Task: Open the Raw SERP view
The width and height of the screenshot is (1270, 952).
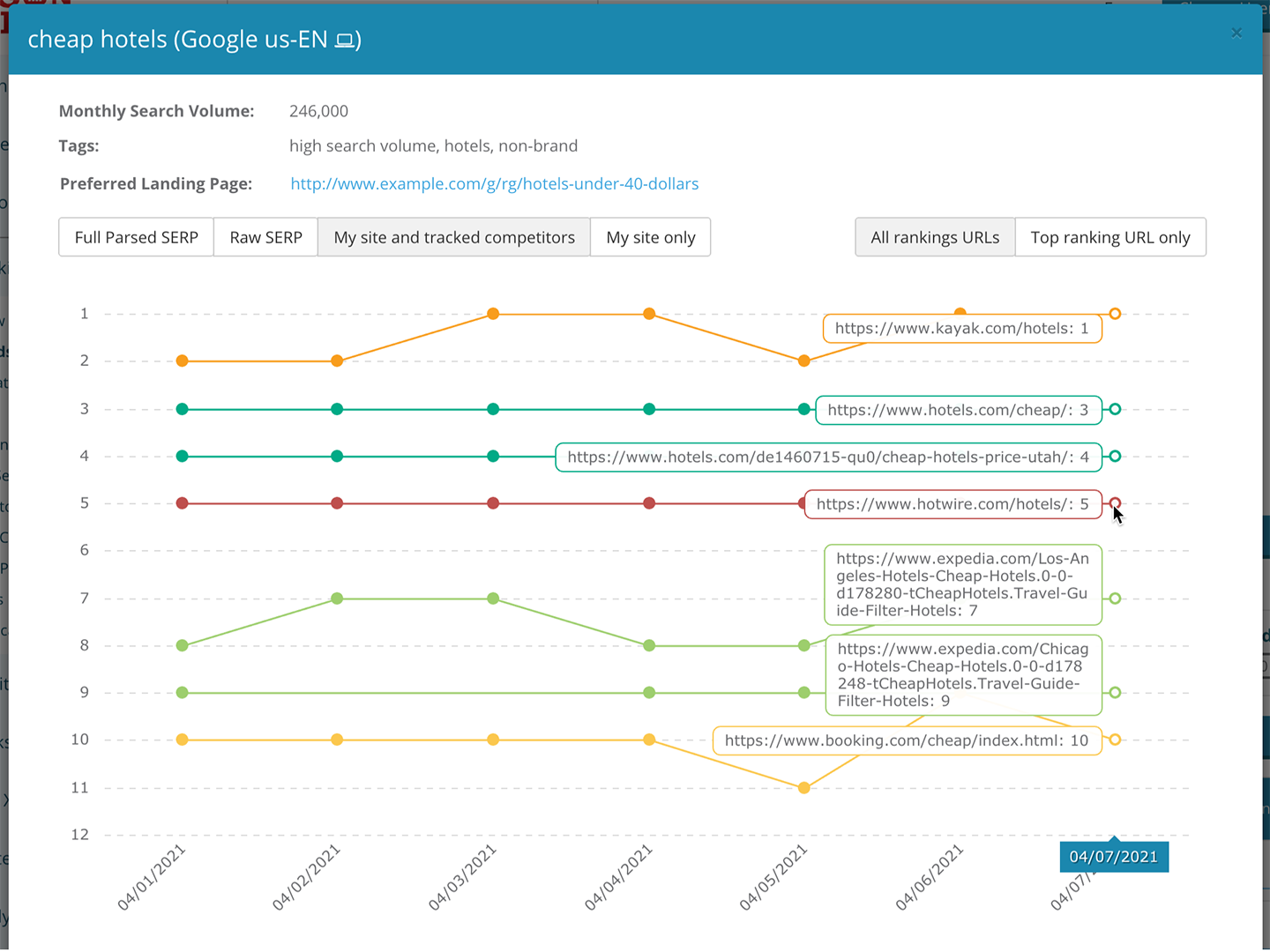Action: 265,237
